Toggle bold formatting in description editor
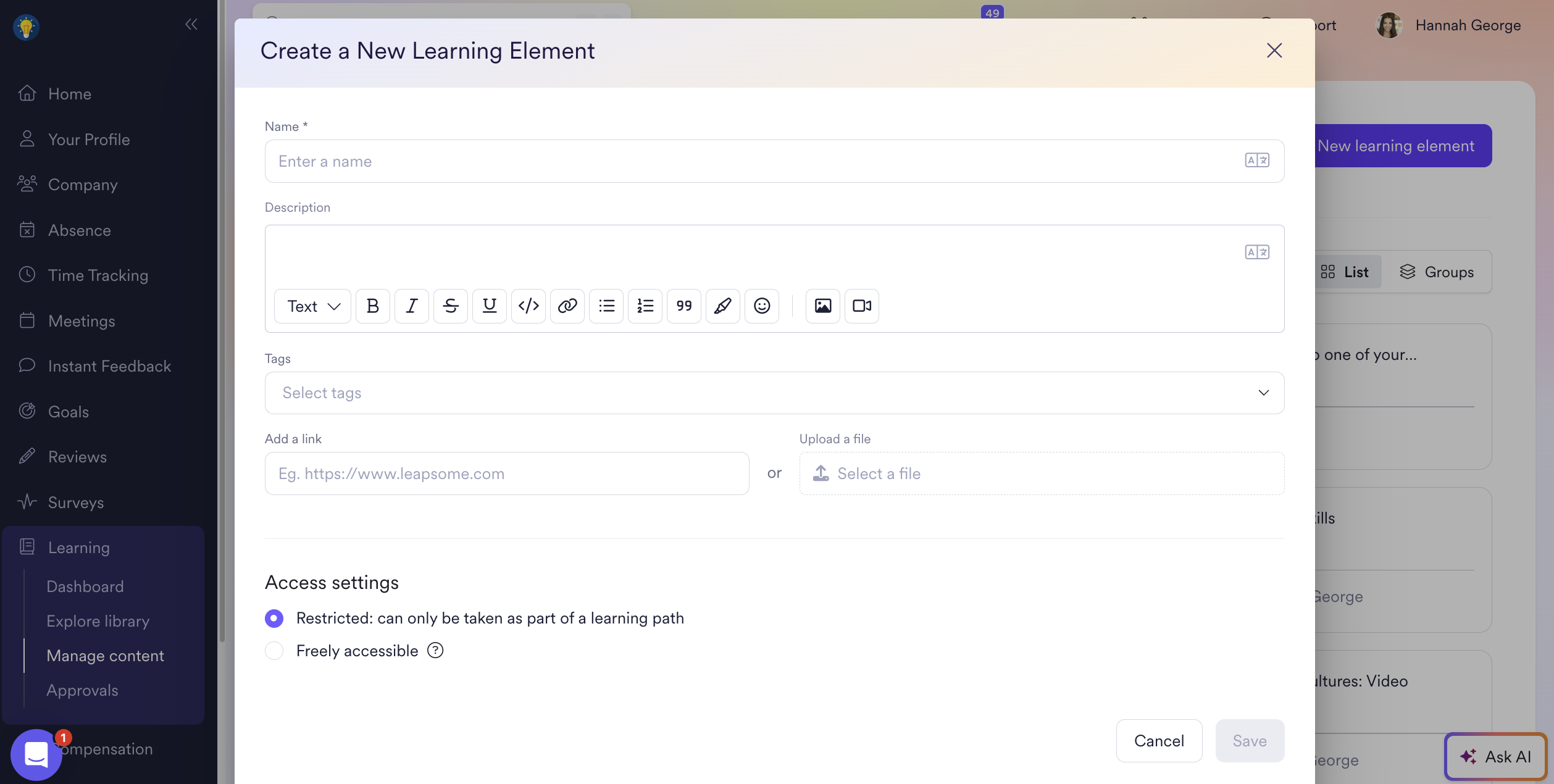1554x784 pixels. click(x=372, y=306)
